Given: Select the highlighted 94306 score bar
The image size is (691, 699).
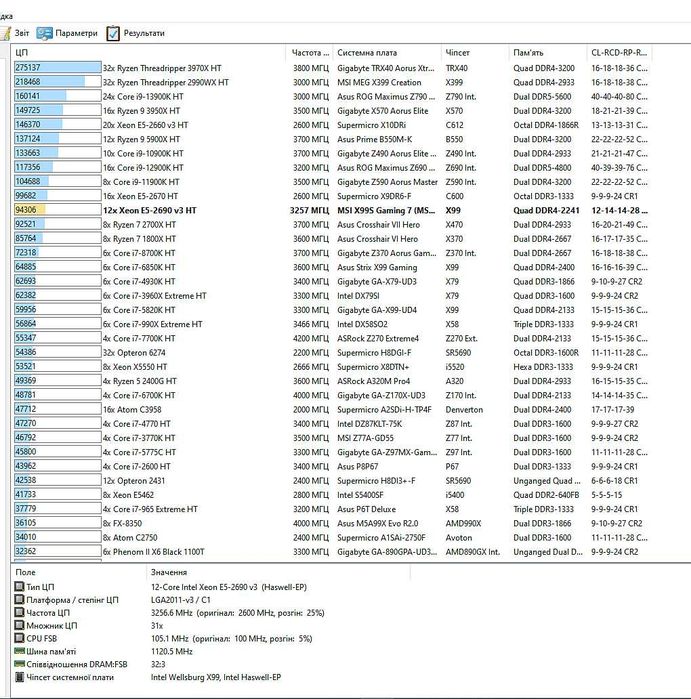Looking at the screenshot, I should 58,210.
